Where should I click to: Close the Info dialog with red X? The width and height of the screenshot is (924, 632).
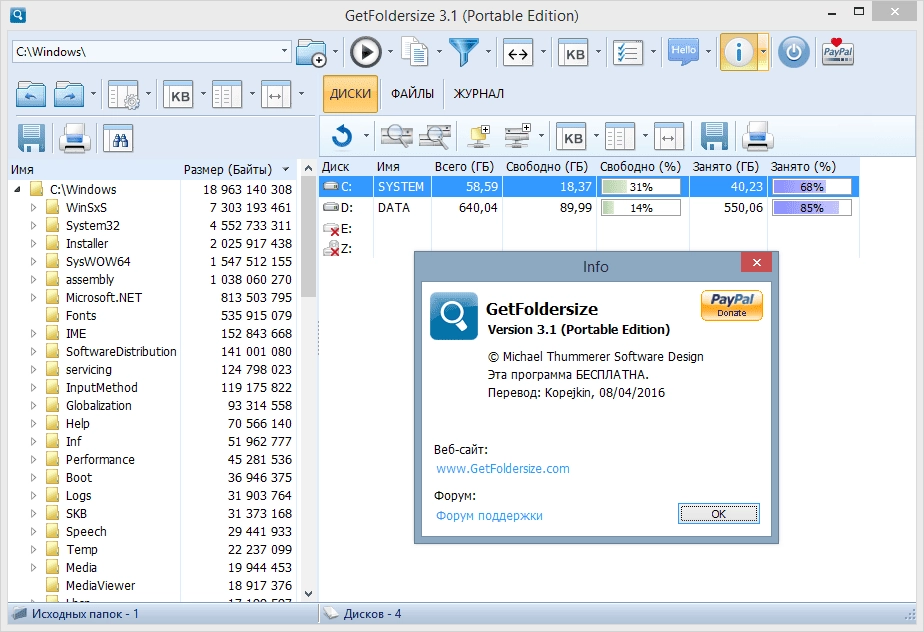tap(757, 263)
